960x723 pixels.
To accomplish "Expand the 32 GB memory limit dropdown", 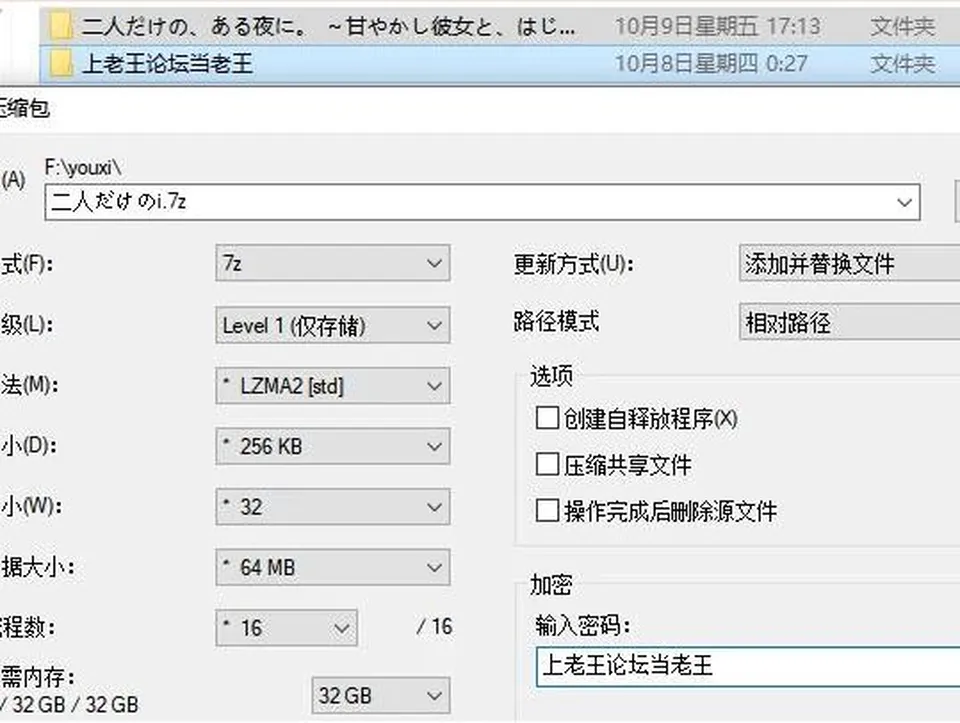I will 381,695.
